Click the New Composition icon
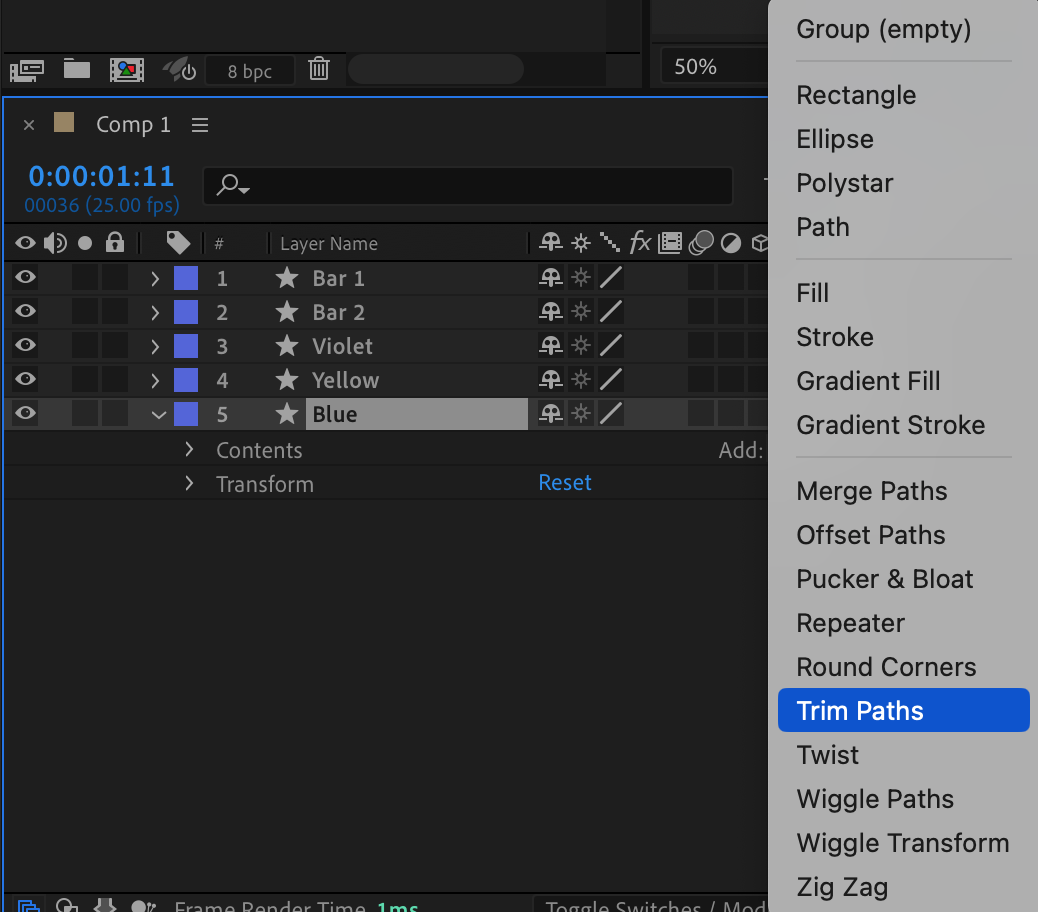 (126, 69)
